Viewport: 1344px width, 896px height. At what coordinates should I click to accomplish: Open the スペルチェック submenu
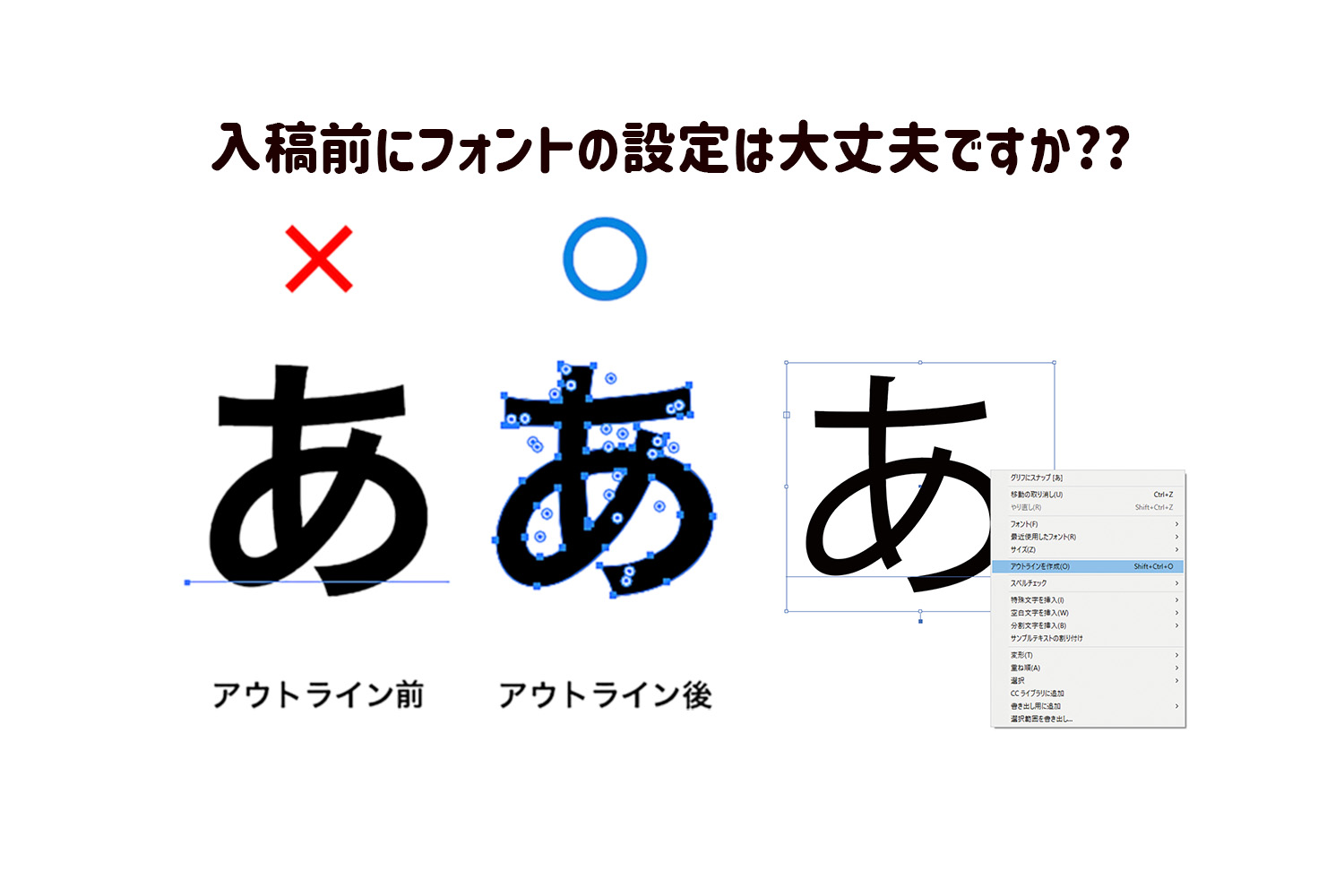click(x=1088, y=583)
